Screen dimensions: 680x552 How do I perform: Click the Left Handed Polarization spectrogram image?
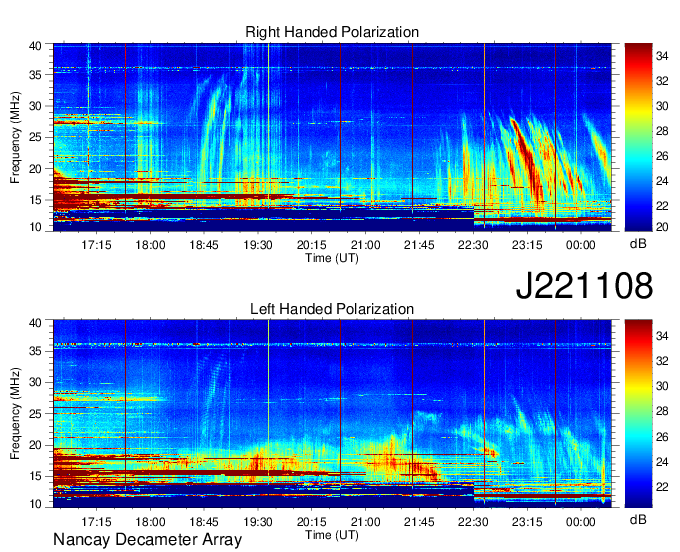[332, 414]
